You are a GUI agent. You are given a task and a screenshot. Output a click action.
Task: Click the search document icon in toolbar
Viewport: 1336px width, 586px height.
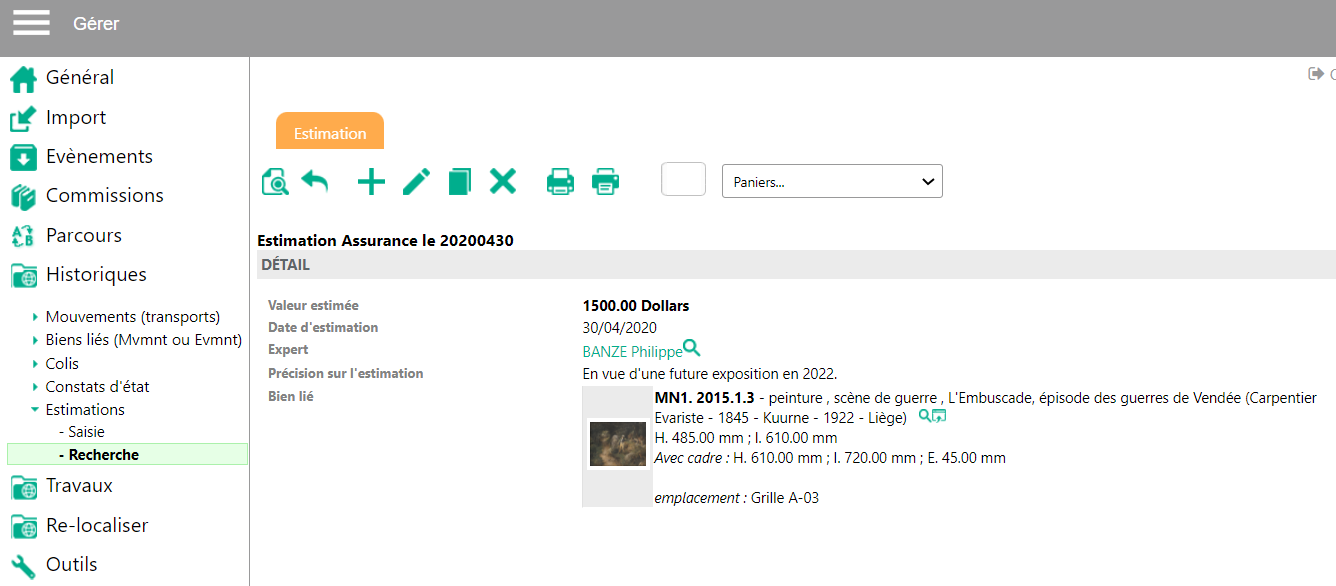(x=274, y=181)
